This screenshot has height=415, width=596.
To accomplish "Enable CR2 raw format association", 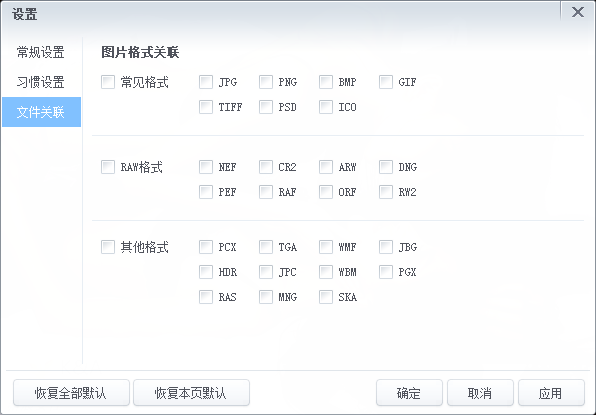I will coord(266,167).
